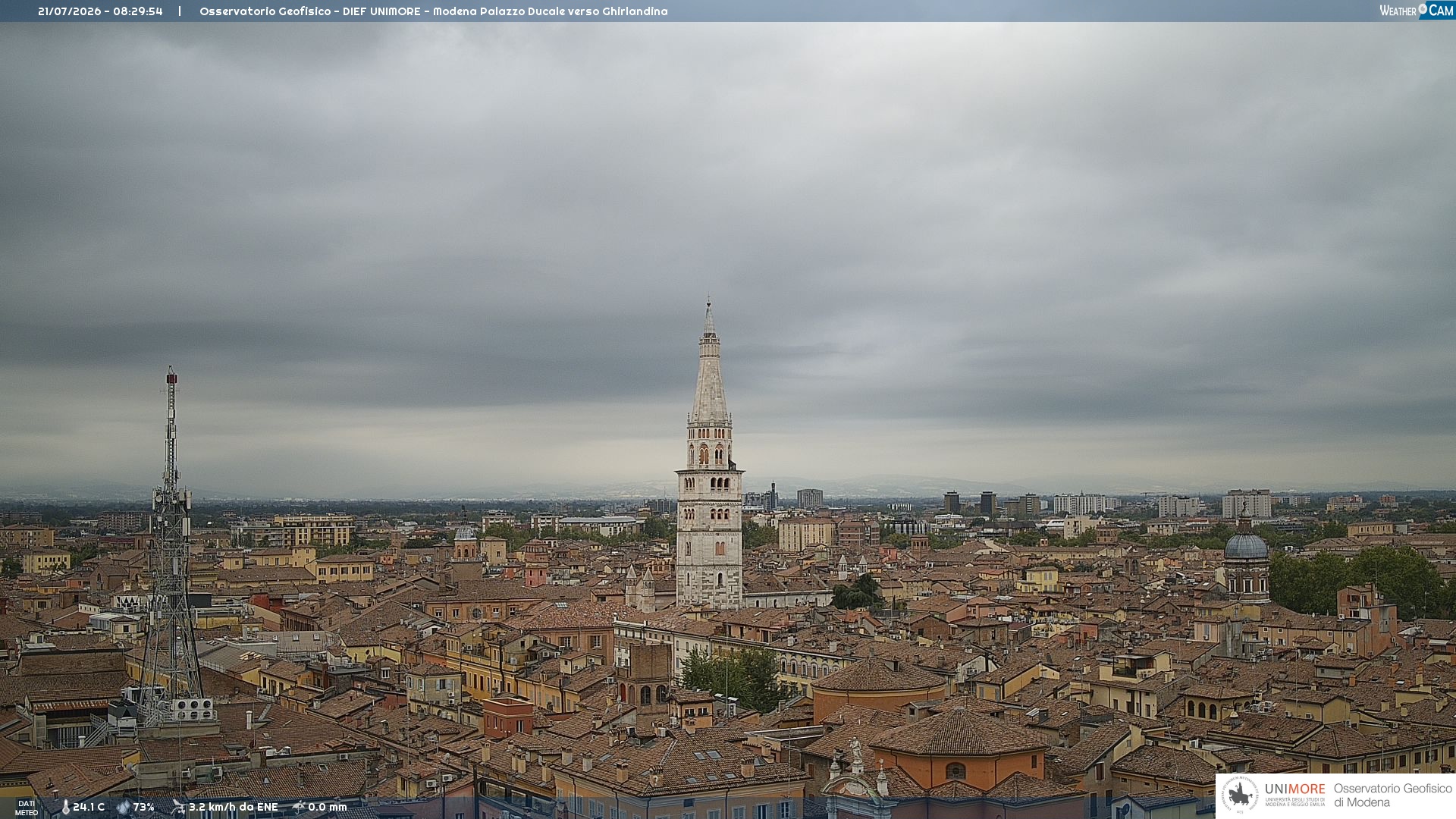The image size is (1456, 819).
Task: Click the 24.1 C temperature reading
Action: click(x=89, y=807)
